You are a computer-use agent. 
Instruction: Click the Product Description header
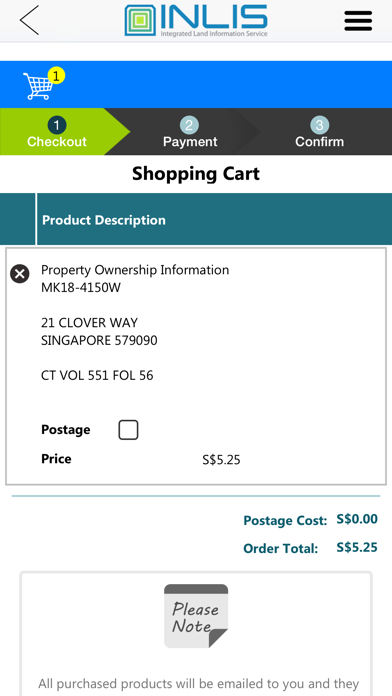(104, 220)
